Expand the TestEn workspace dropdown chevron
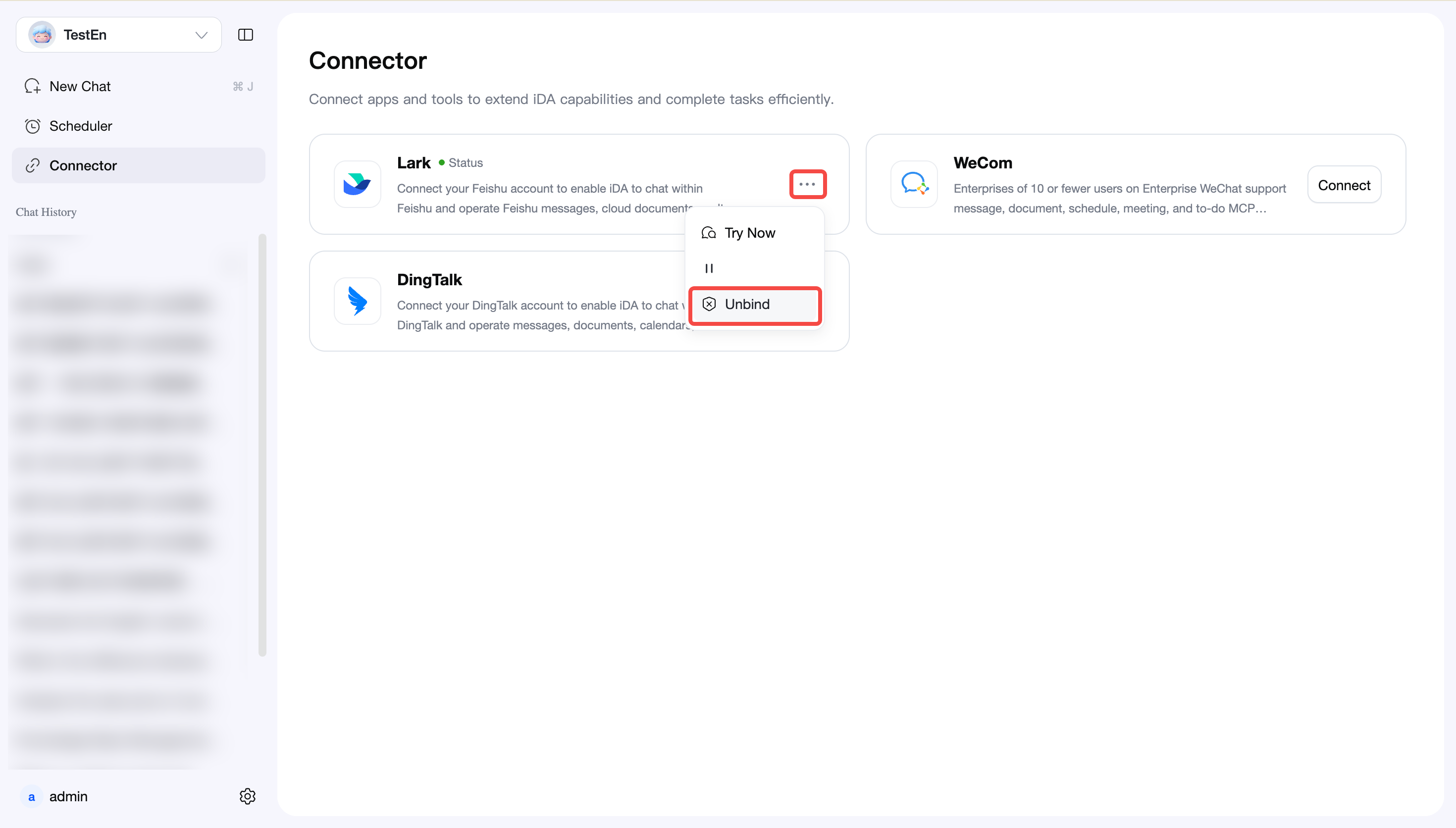This screenshot has width=1456, height=828. pyautogui.click(x=201, y=35)
